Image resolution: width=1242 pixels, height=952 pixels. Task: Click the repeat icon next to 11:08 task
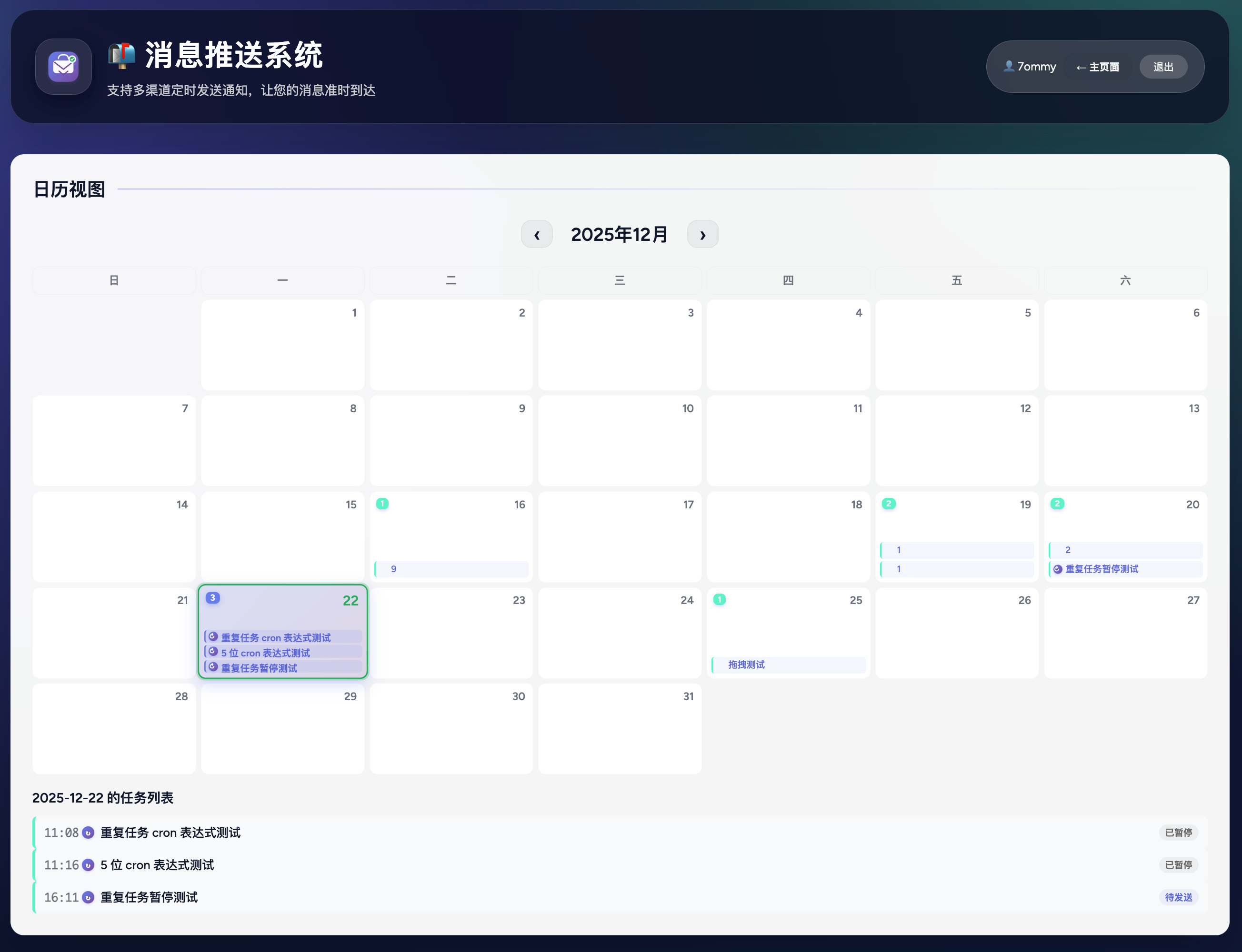88,833
